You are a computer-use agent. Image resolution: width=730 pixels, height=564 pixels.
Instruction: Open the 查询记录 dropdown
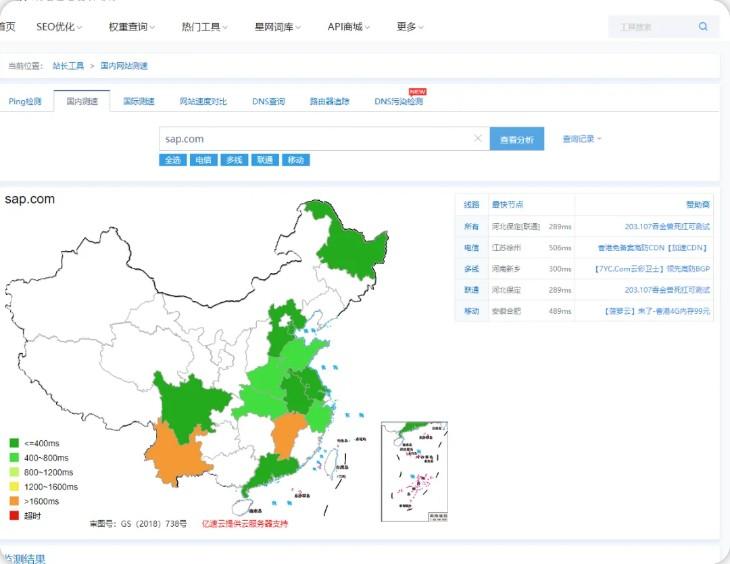(x=582, y=139)
